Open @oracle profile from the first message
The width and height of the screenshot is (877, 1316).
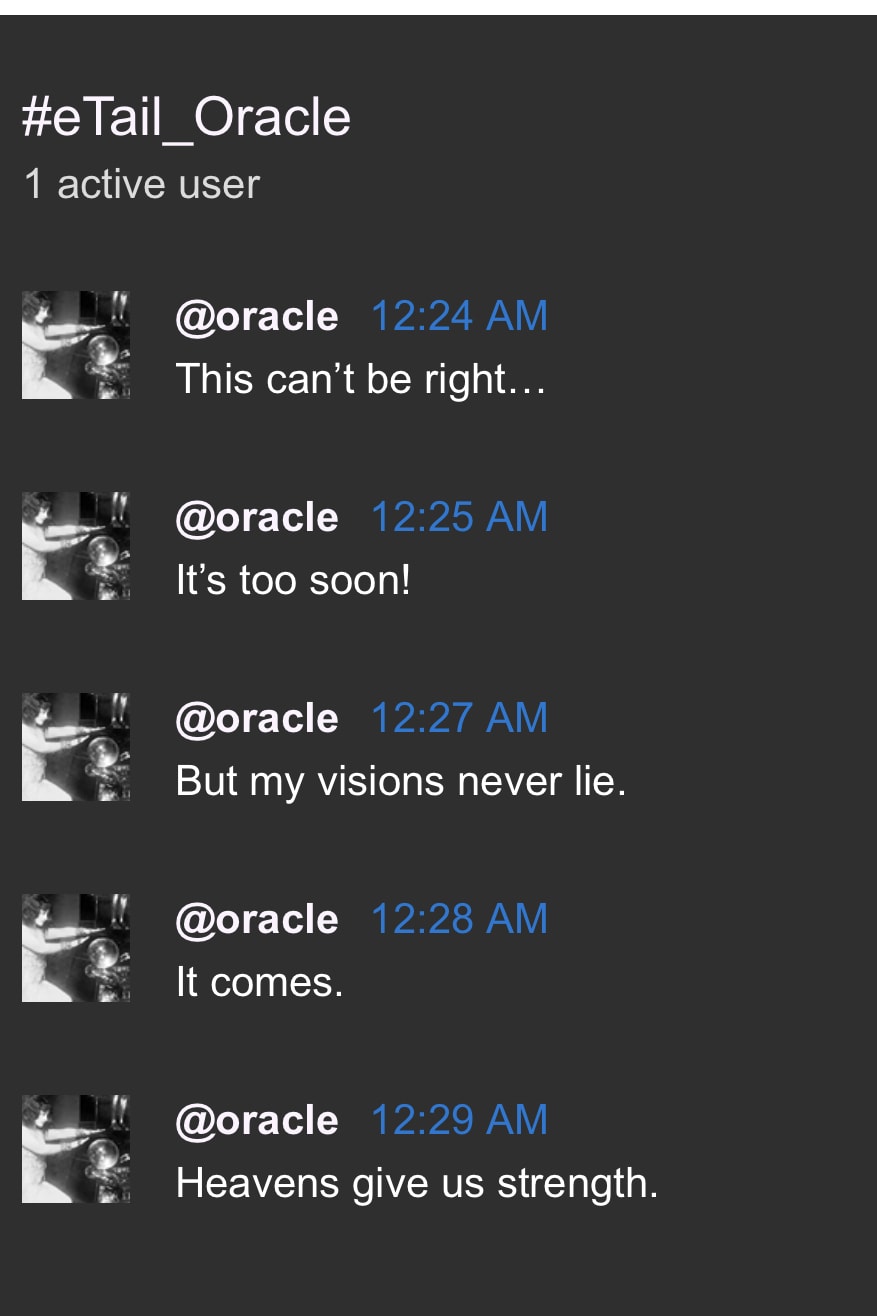coord(257,317)
